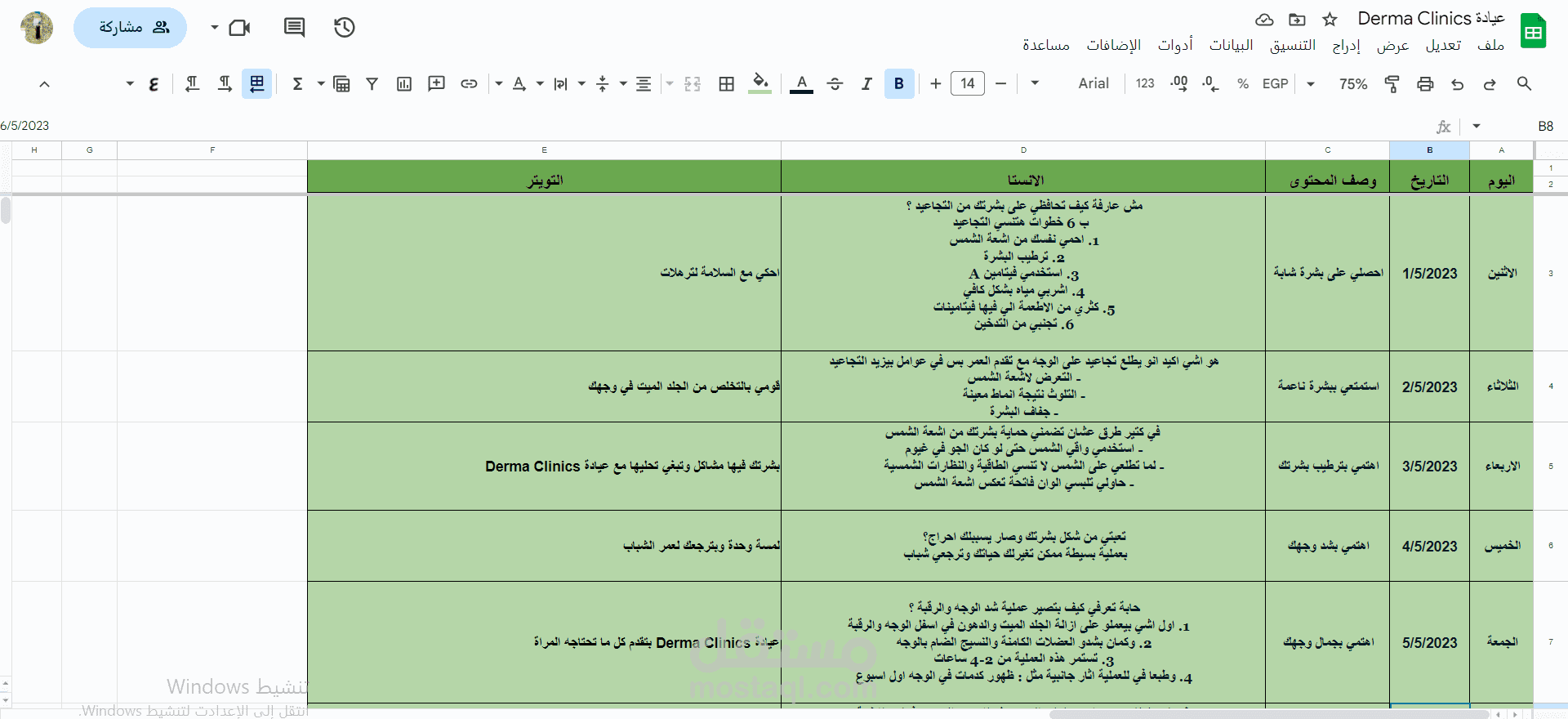Click the text wrapping icon
This screenshot has height=719, width=1568.
tap(560, 83)
